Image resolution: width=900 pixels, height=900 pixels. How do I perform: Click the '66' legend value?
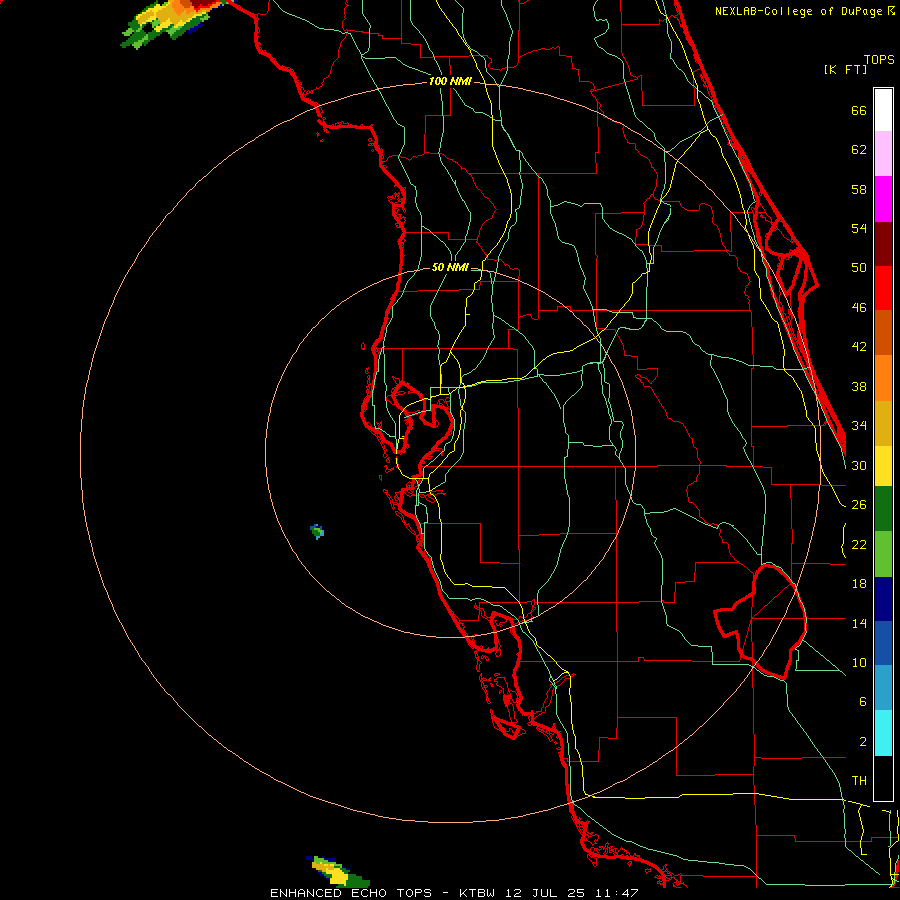click(x=859, y=110)
